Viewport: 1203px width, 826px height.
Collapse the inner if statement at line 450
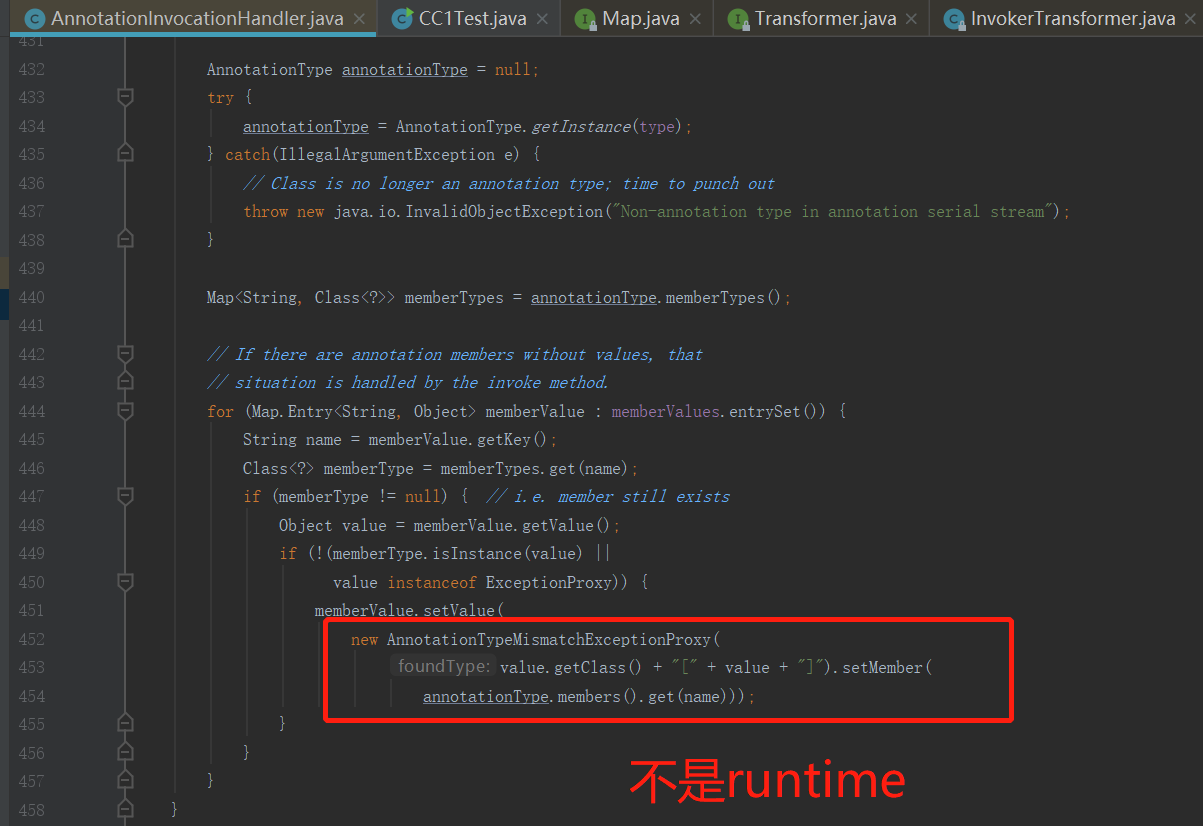125,582
